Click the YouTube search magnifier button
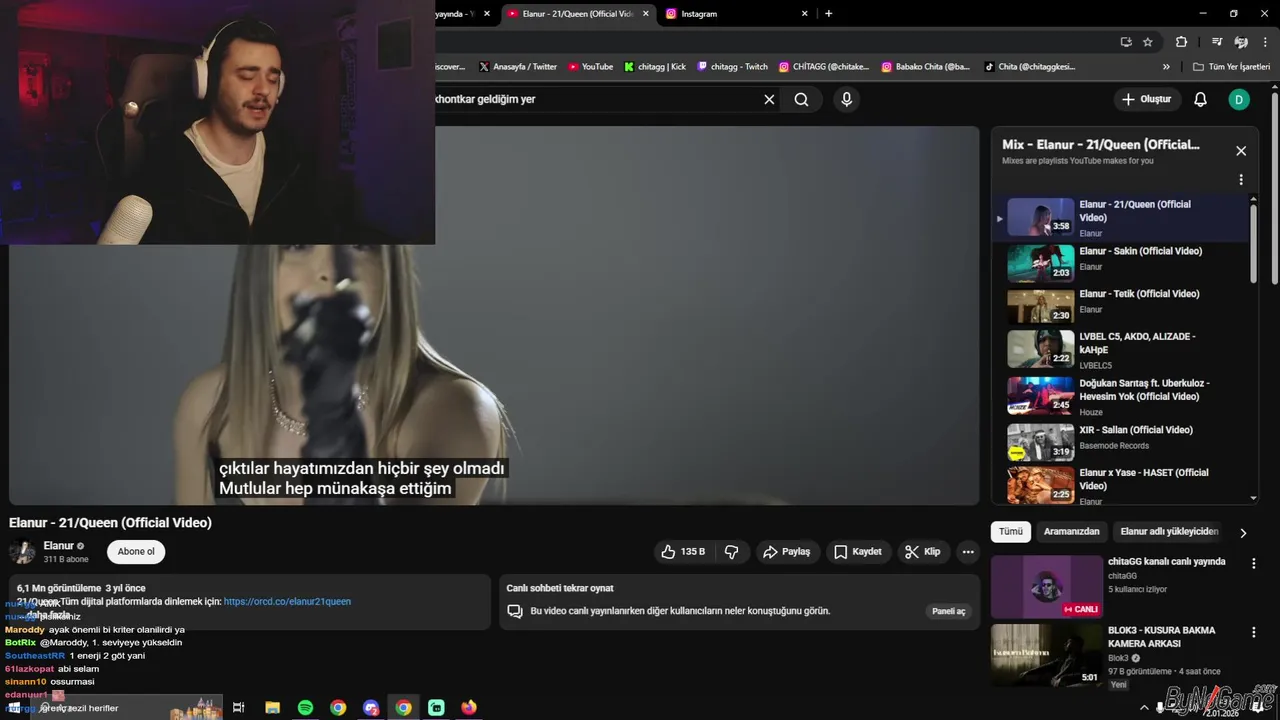This screenshot has width=1280, height=720. click(802, 100)
